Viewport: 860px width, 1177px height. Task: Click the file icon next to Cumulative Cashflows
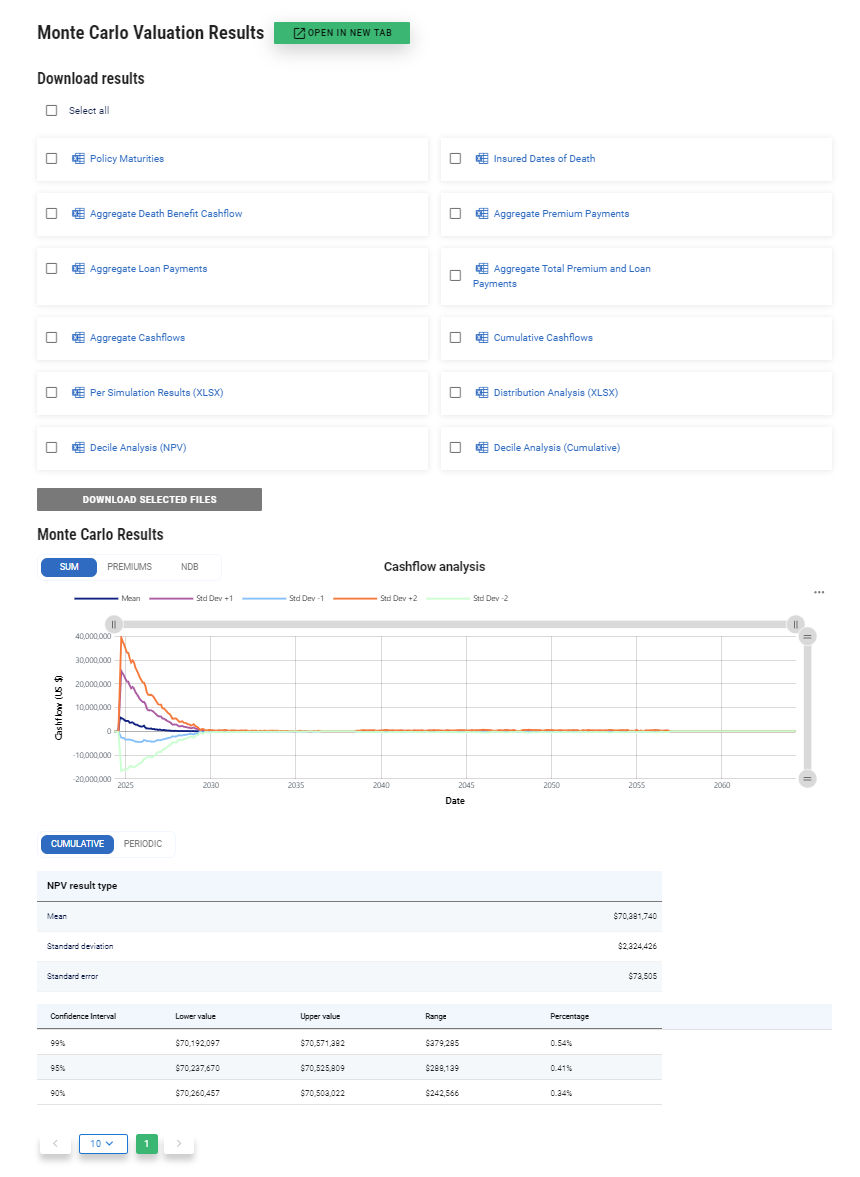482,338
